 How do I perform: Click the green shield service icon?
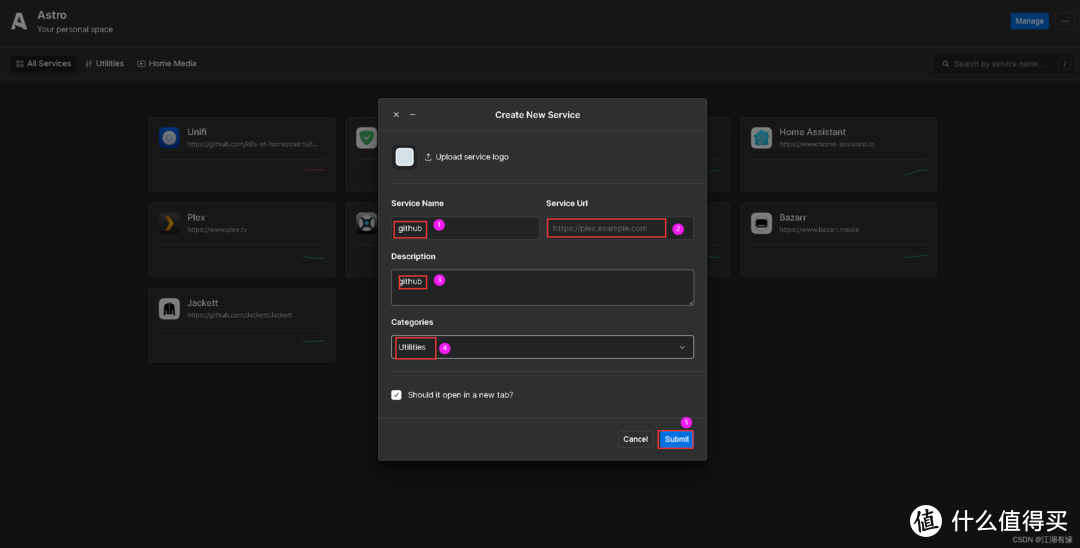point(366,138)
